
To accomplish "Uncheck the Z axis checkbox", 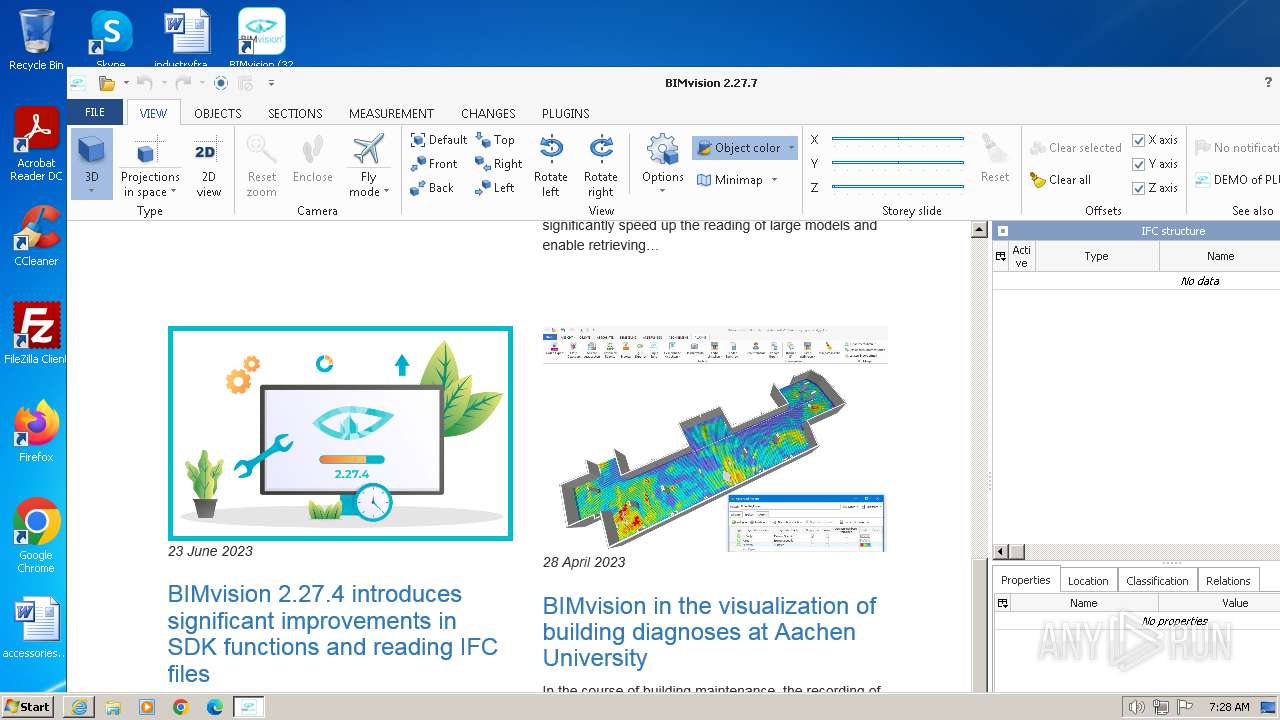I will coord(1138,188).
